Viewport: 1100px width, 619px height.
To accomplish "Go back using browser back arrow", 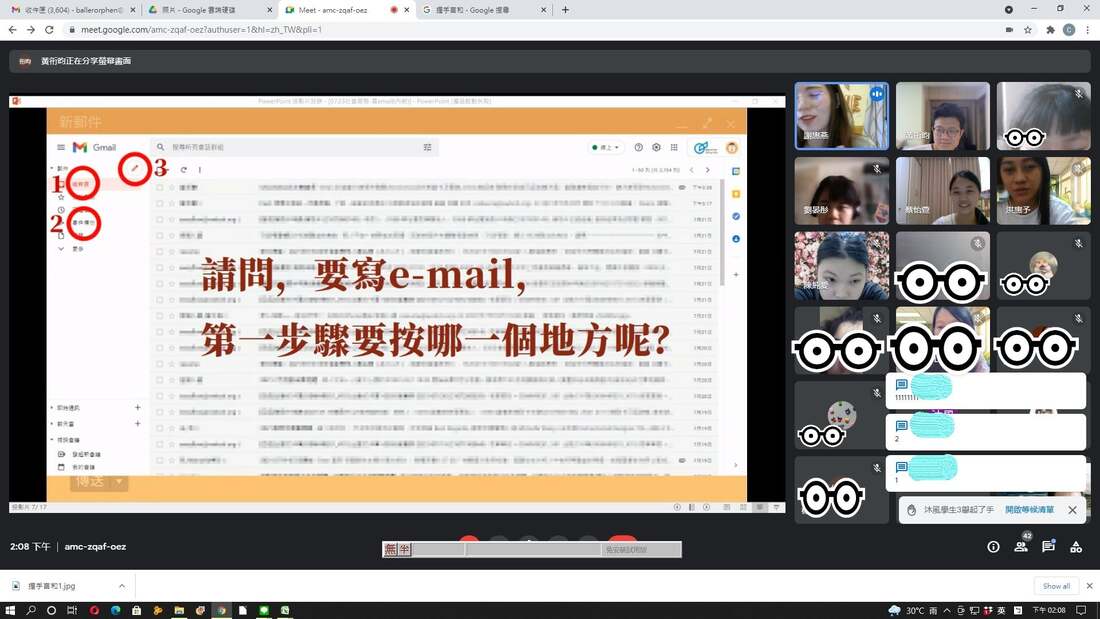I will (13, 29).
